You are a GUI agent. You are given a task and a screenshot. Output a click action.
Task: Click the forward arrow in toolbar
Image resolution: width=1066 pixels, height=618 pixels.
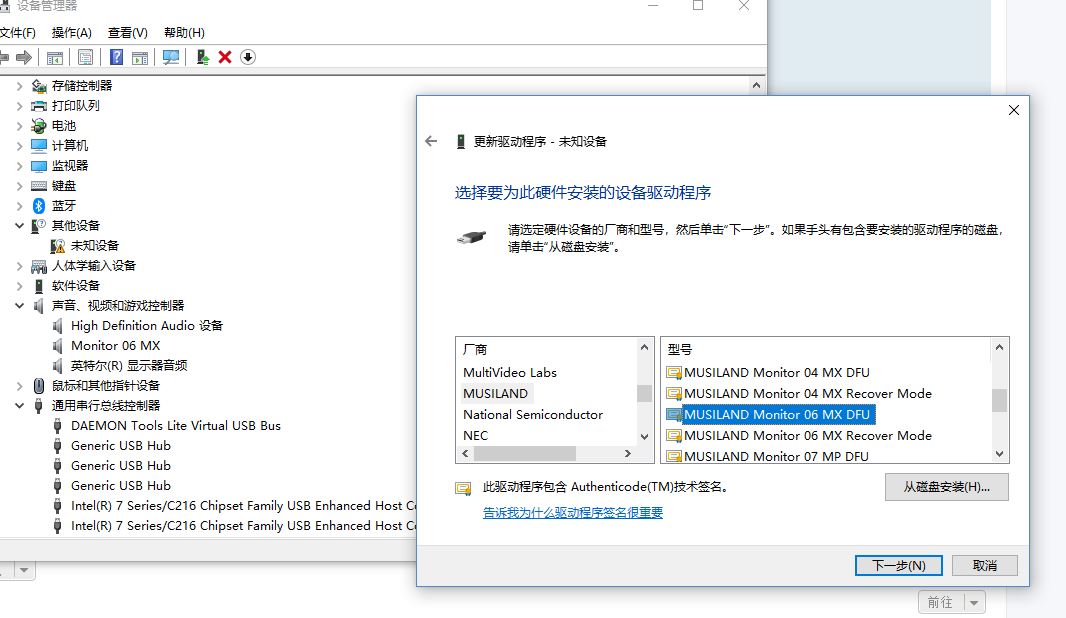coord(24,57)
